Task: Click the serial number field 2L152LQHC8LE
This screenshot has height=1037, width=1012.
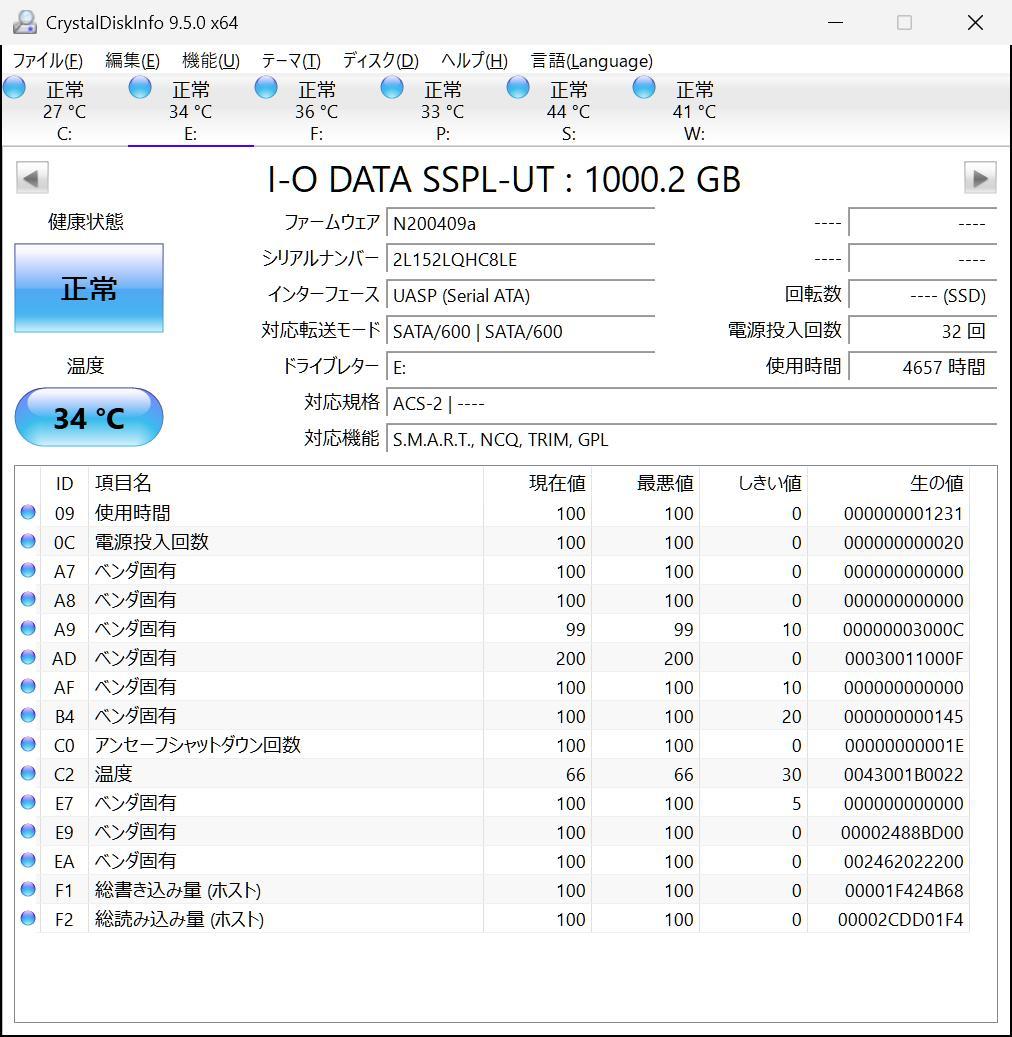Action: pyautogui.click(x=521, y=259)
